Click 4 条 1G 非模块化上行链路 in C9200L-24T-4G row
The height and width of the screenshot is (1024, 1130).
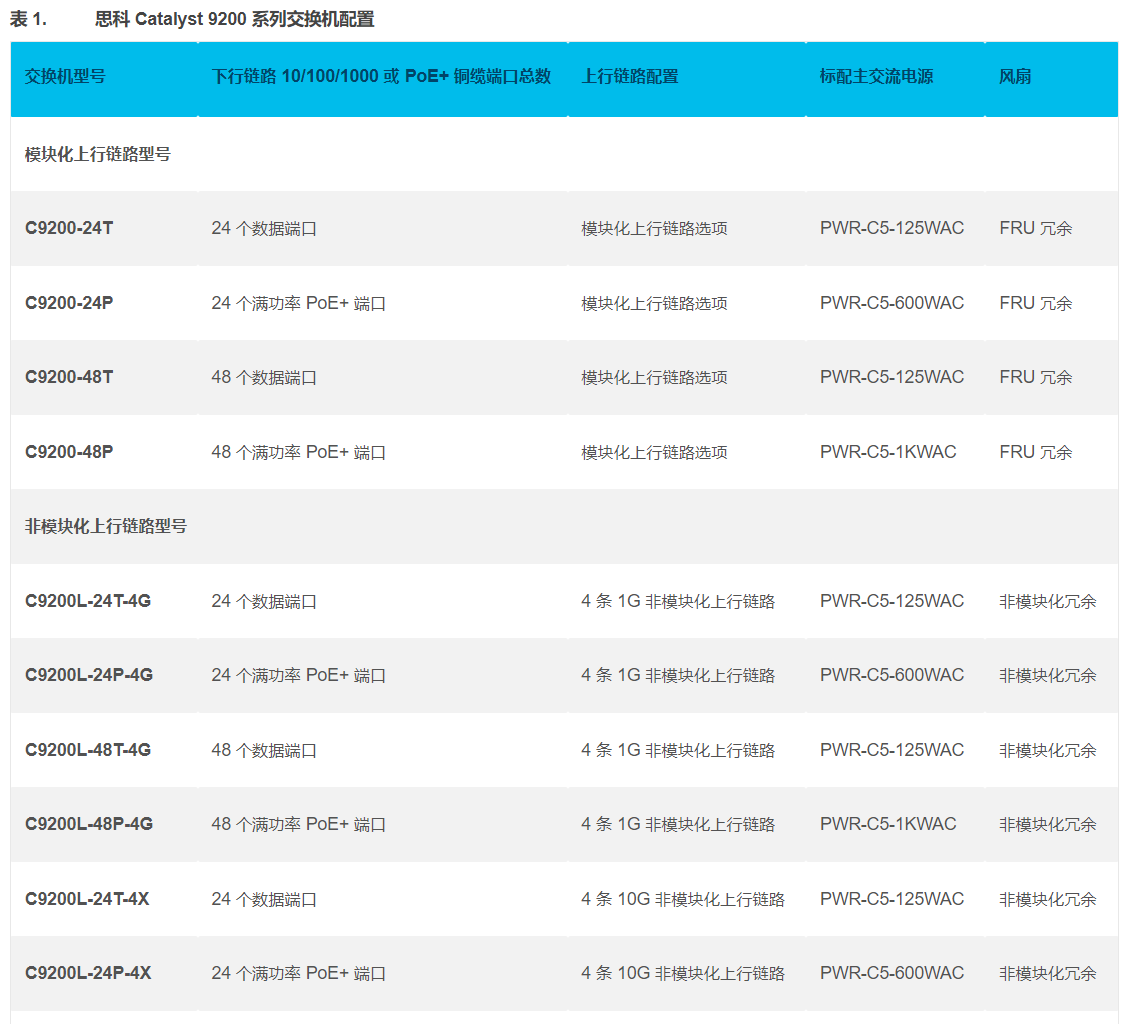(678, 601)
